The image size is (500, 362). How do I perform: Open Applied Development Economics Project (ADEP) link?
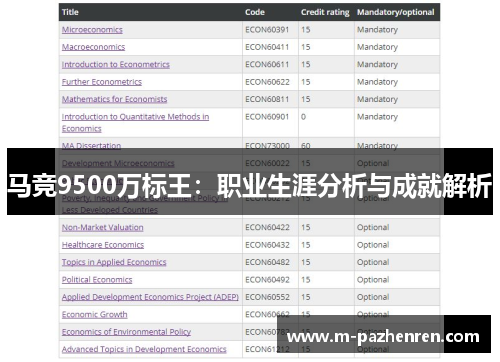150,297
